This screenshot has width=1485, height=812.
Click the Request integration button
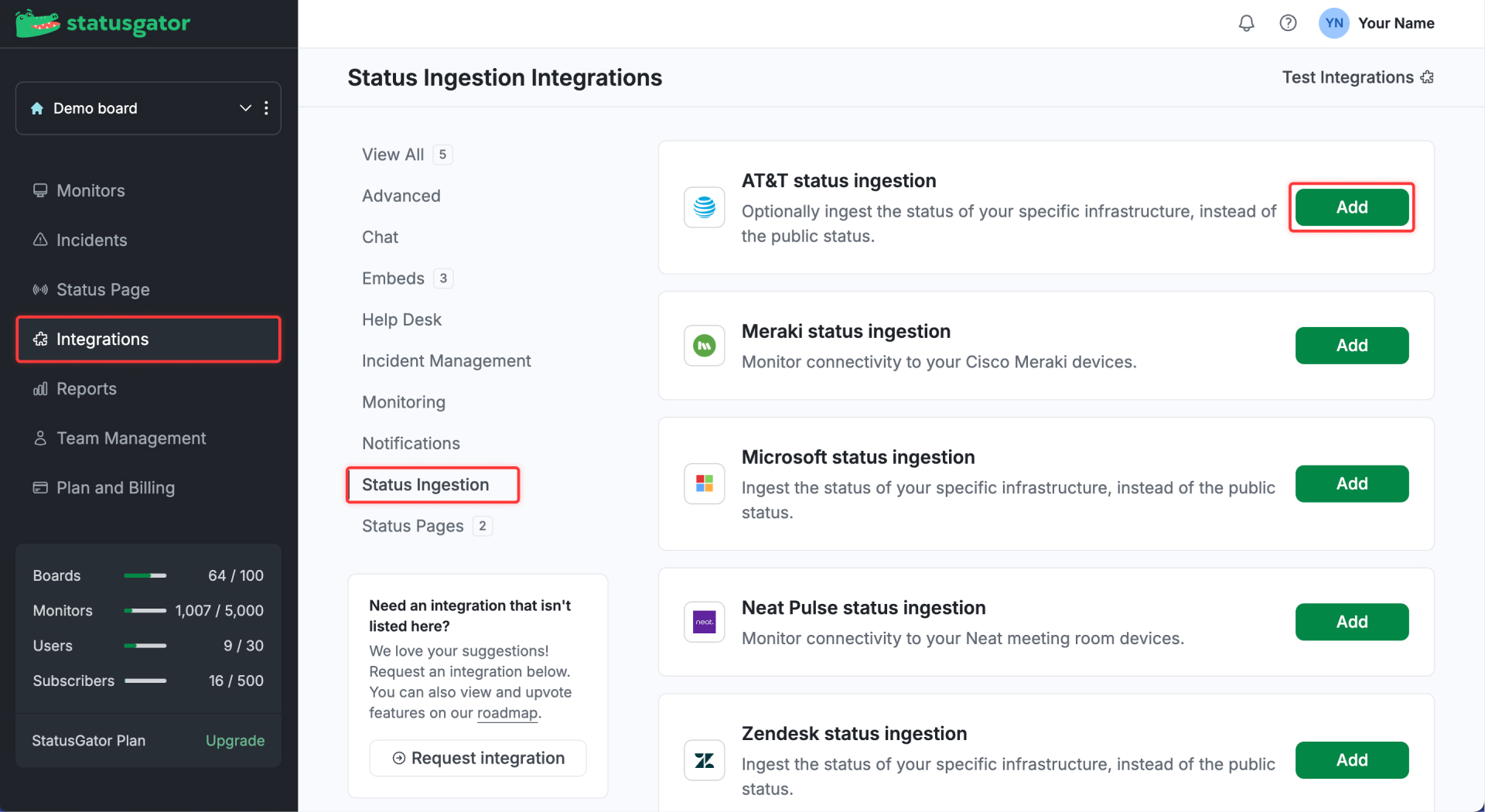478,758
